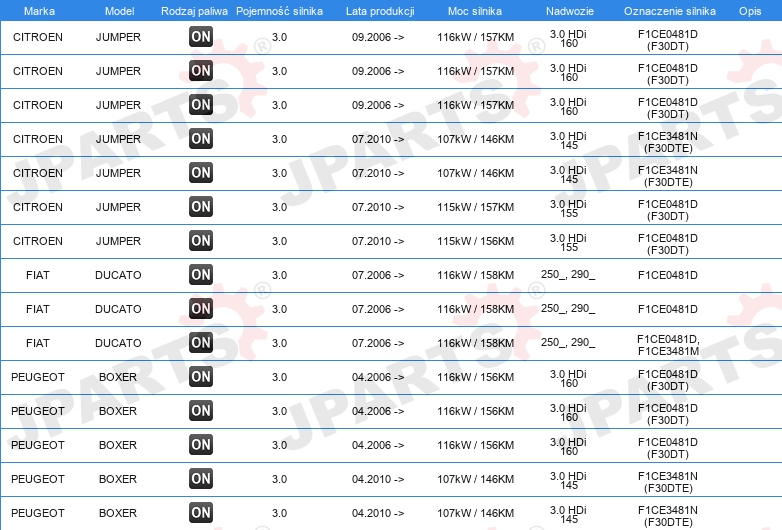
Task: Click ON icon in the first Peugeot Boxer row
Action: (201, 377)
